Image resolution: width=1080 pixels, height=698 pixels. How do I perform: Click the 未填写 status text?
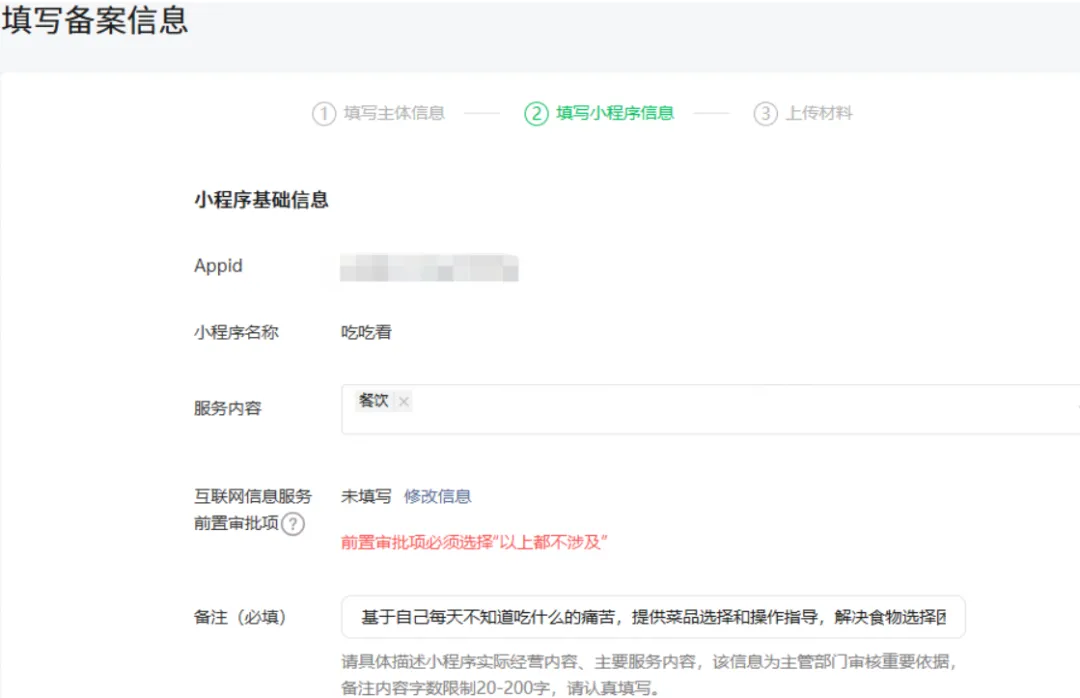(x=366, y=496)
